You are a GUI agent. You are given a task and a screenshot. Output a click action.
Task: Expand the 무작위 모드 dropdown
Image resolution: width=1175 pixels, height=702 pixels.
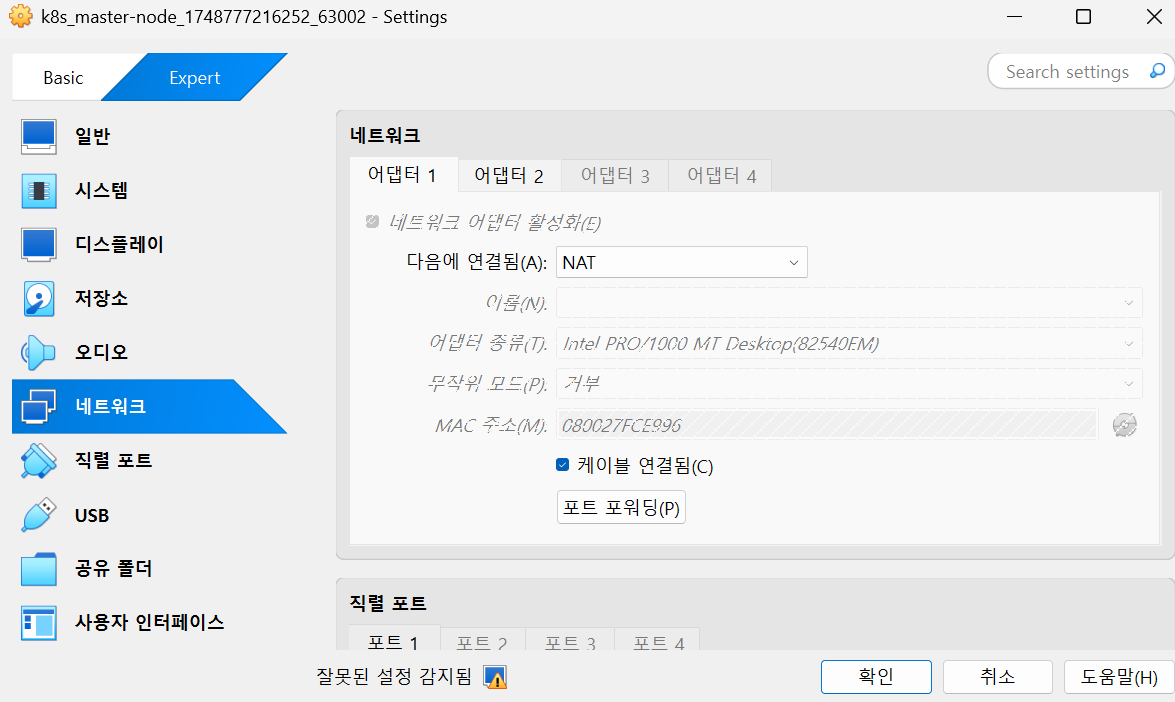pos(849,384)
